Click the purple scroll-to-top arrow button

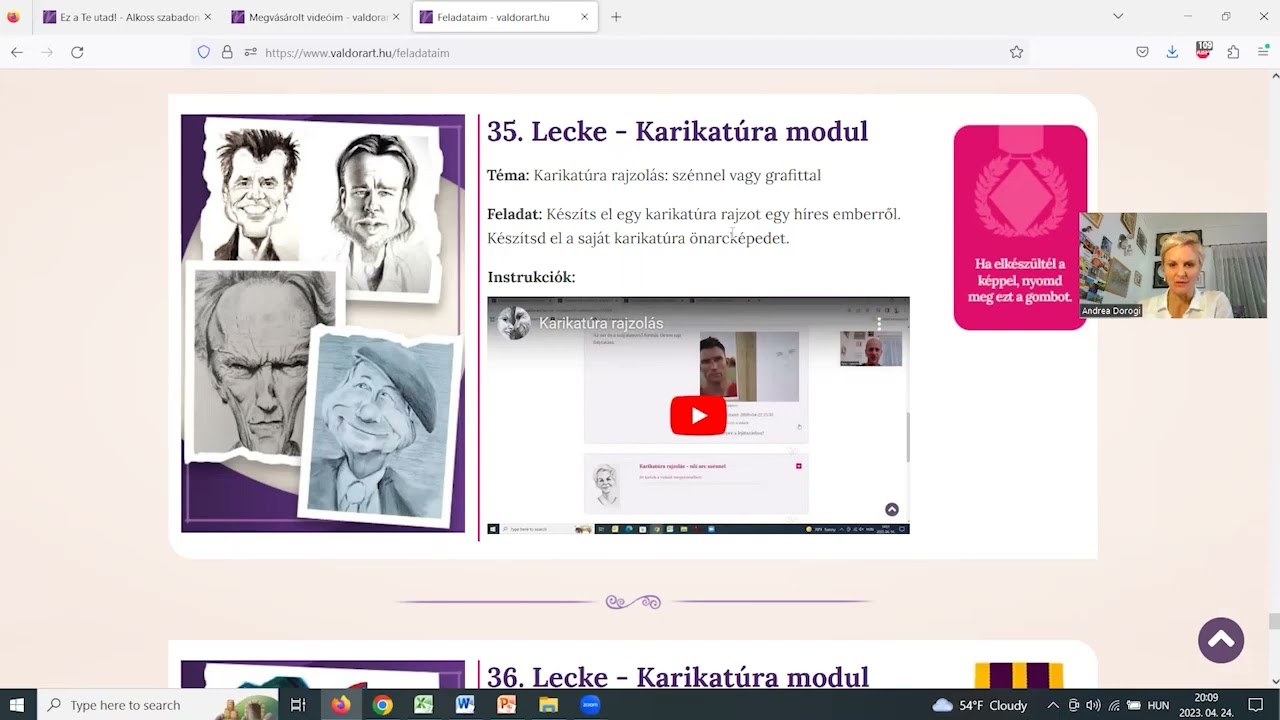(x=1221, y=640)
